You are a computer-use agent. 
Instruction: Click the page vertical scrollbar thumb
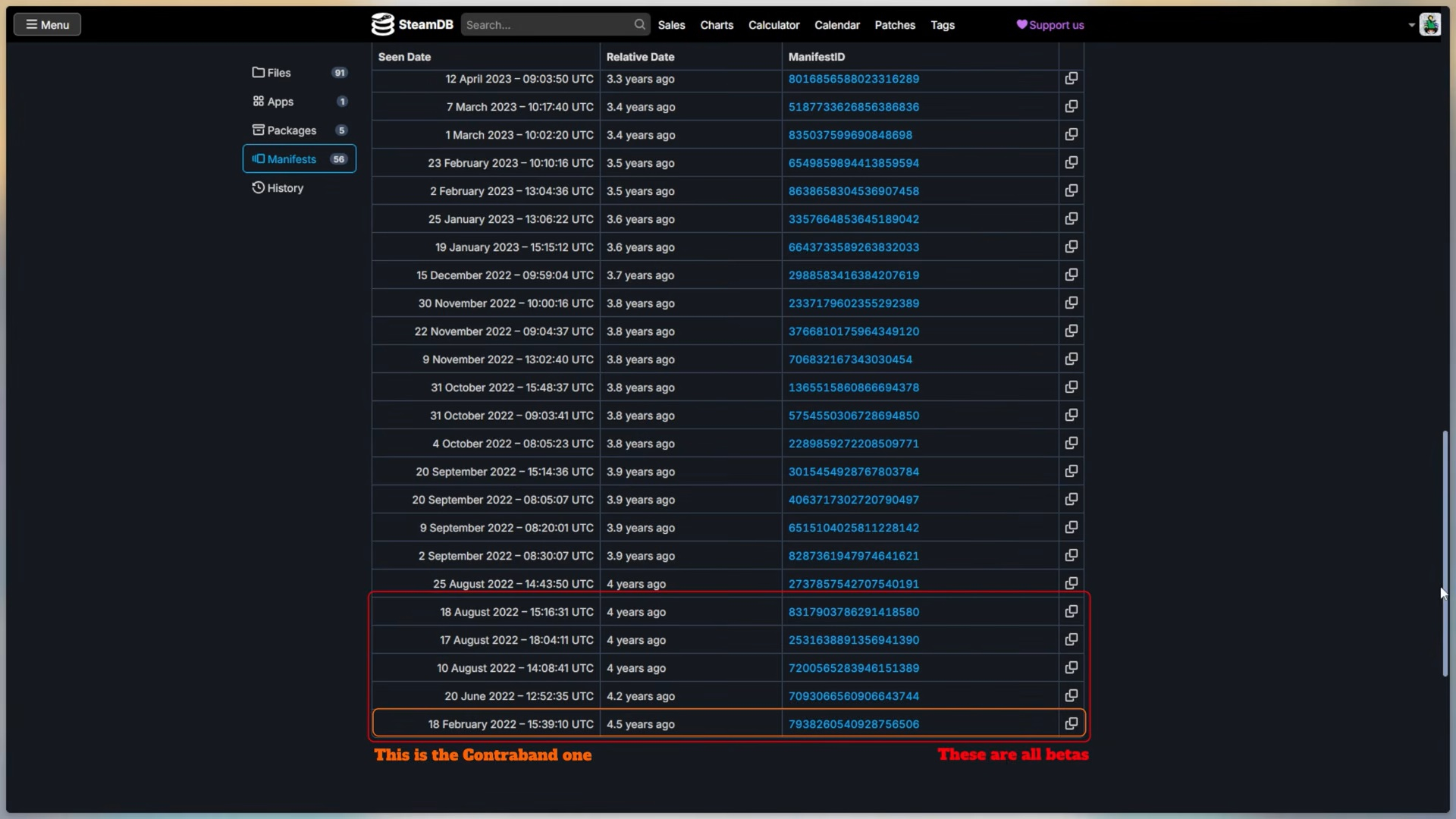[x=1445, y=554]
